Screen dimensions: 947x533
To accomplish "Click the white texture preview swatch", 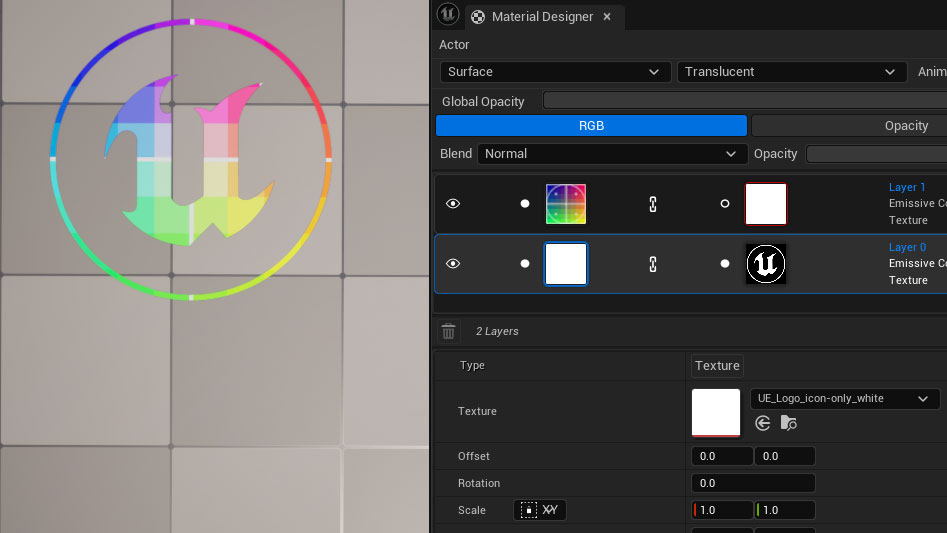I will pos(716,412).
